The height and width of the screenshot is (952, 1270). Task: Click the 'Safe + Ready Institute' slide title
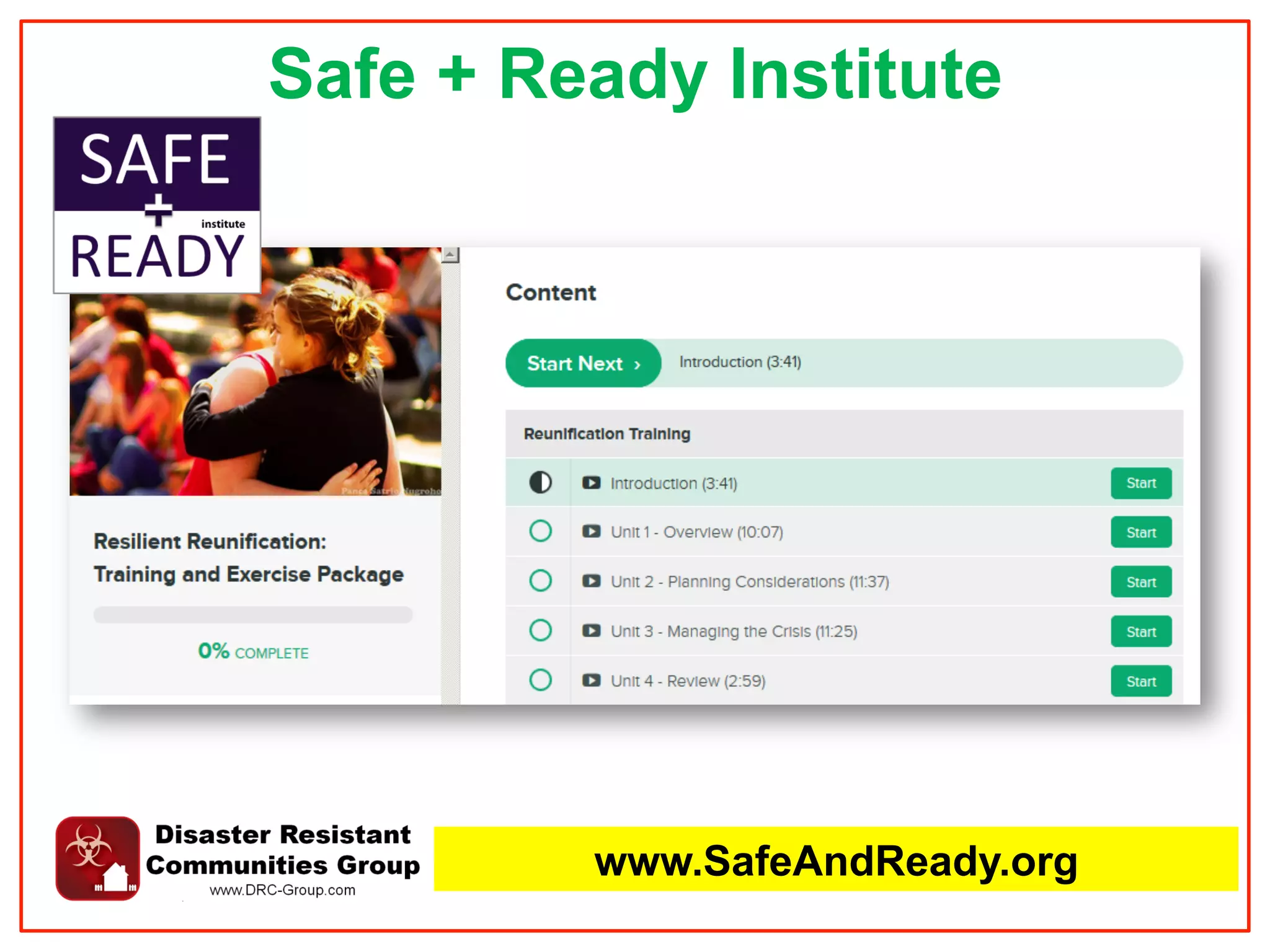tap(635, 74)
